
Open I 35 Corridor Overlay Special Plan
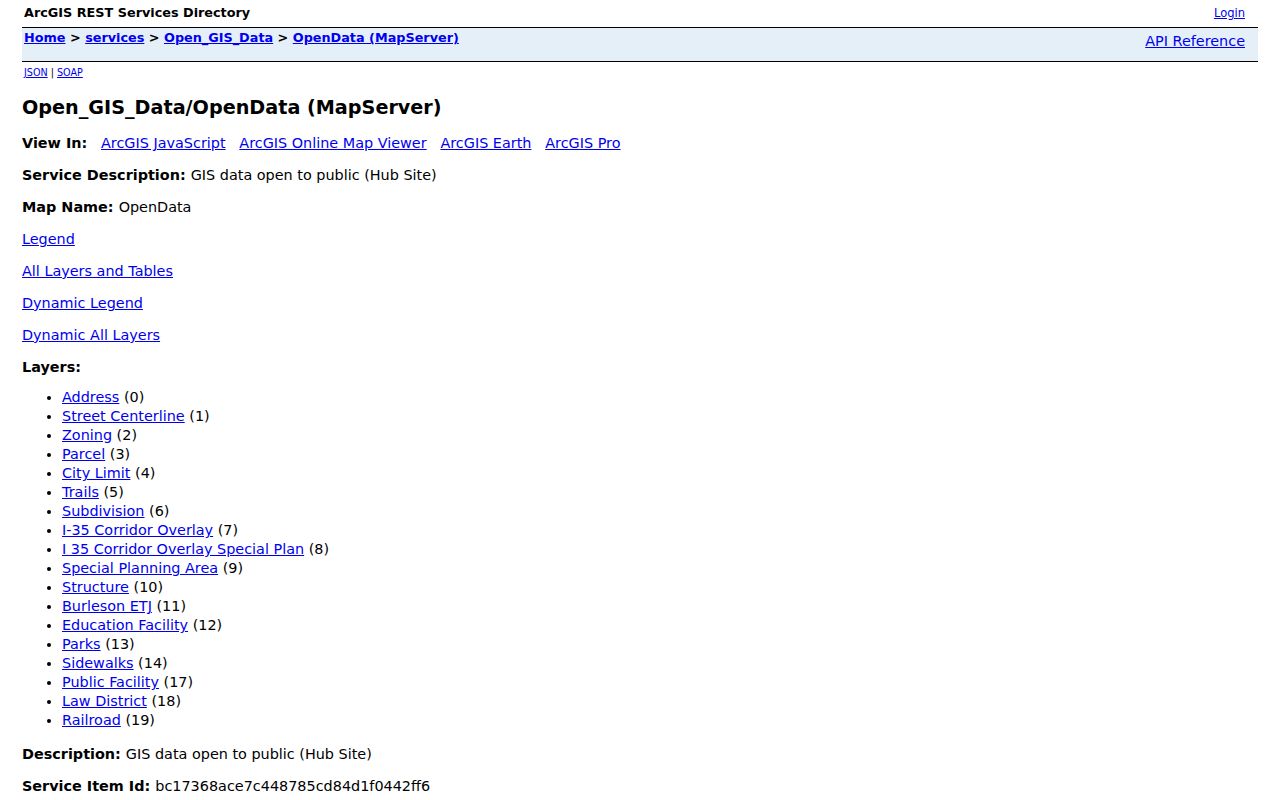183,549
